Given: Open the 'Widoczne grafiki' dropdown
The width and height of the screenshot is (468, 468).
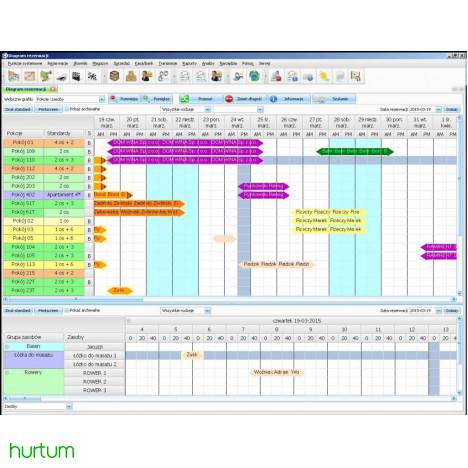Looking at the screenshot, I should [102, 99].
